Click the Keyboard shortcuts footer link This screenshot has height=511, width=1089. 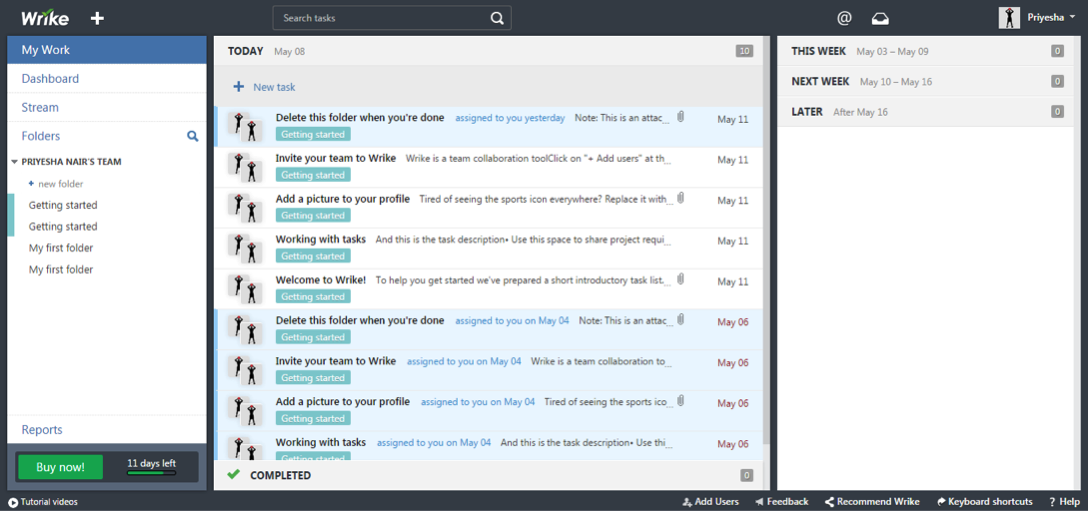click(x=984, y=502)
